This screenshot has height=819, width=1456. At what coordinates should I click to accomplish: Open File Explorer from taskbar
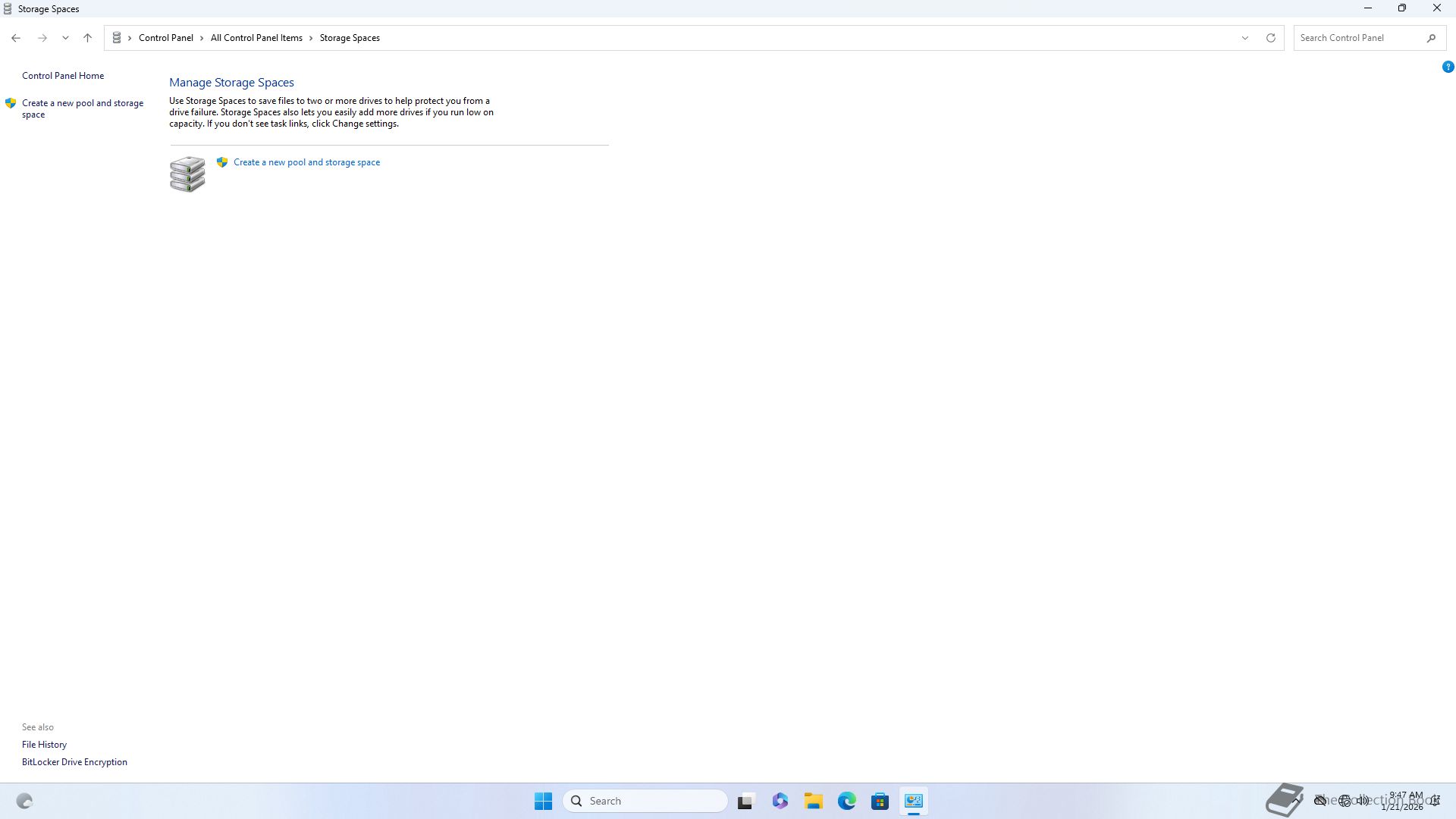click(x=814, y=801)
